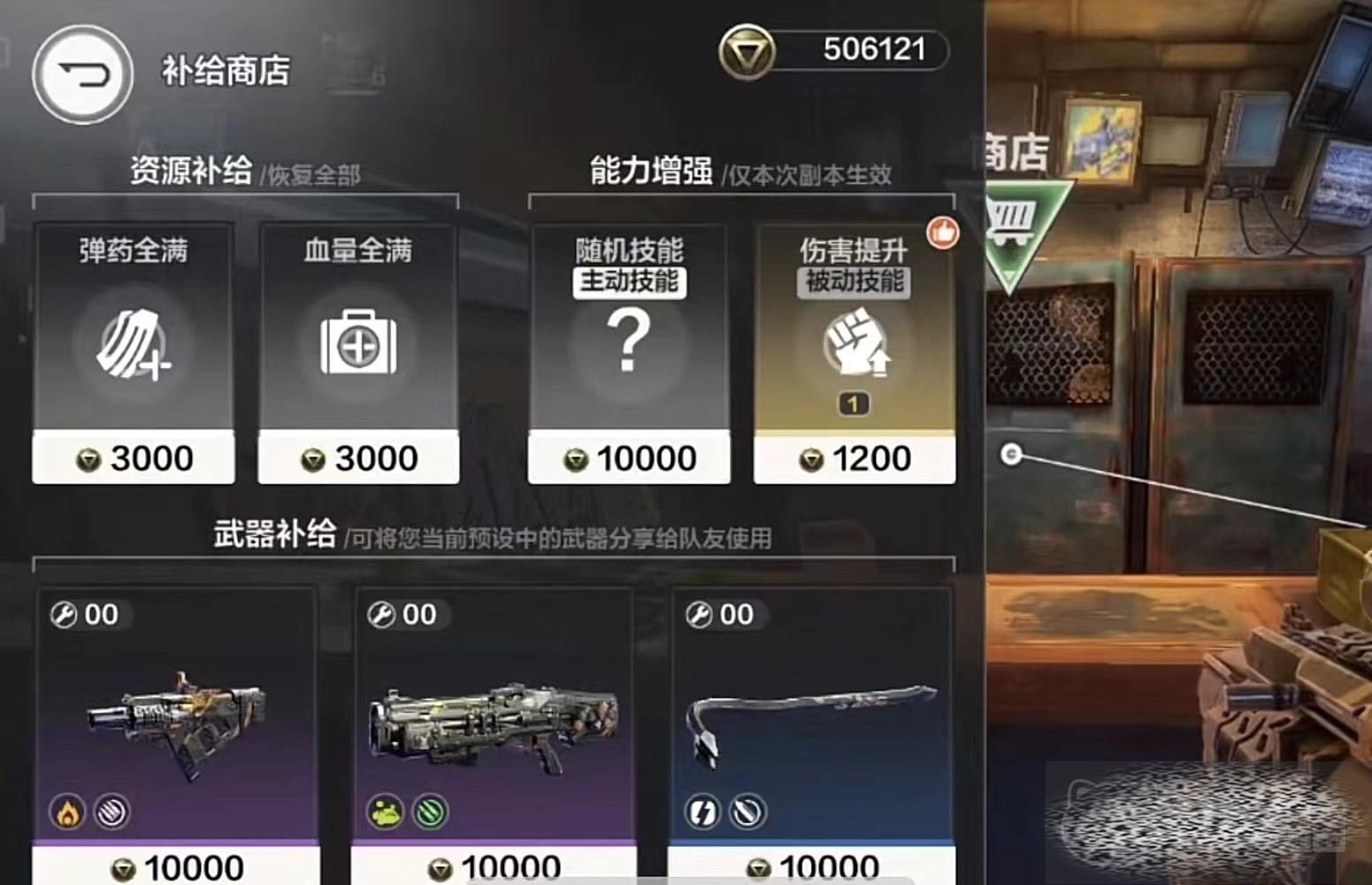Select the full ammo refill icon
The height and width of the screenshot is (885, 1372).
134,344
